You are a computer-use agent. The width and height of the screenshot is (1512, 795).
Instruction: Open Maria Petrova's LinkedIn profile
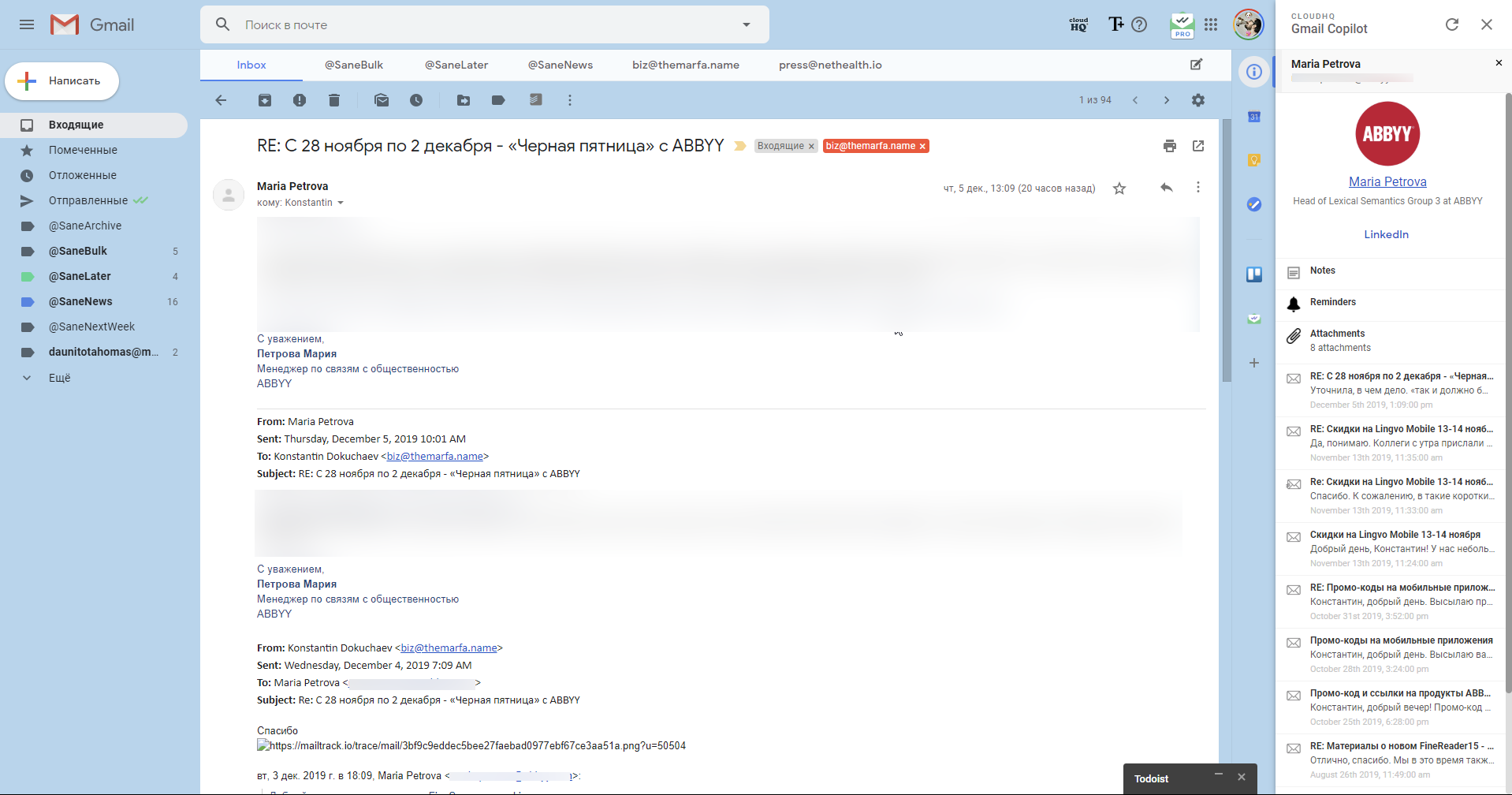1386,233
